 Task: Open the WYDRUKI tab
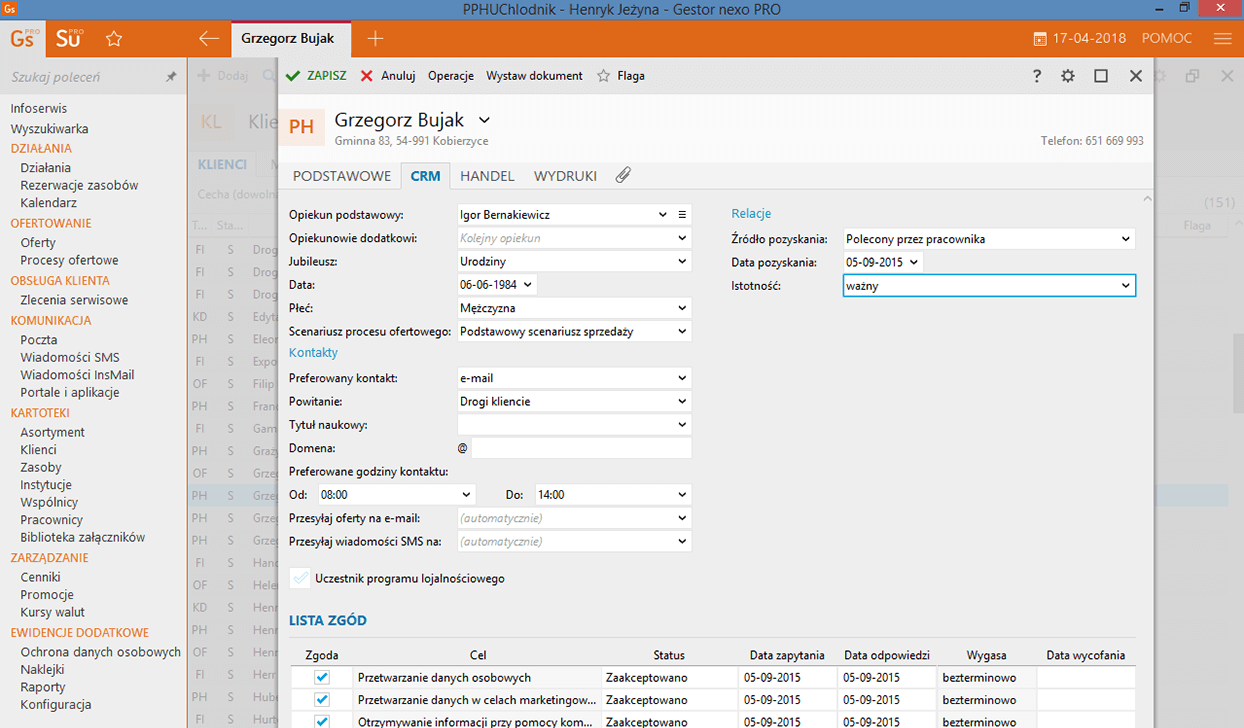click(565, 176)
